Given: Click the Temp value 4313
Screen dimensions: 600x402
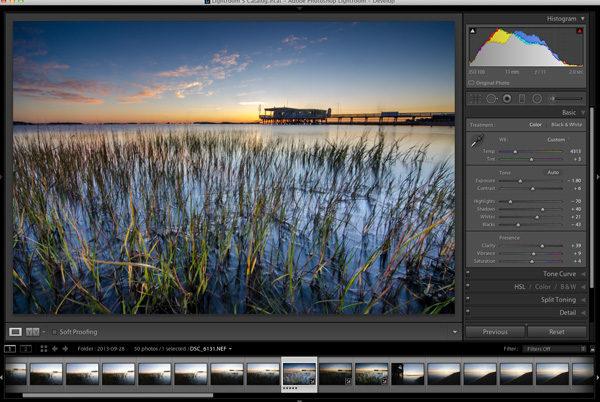Looking at the screenshot, I should (575, 151).
